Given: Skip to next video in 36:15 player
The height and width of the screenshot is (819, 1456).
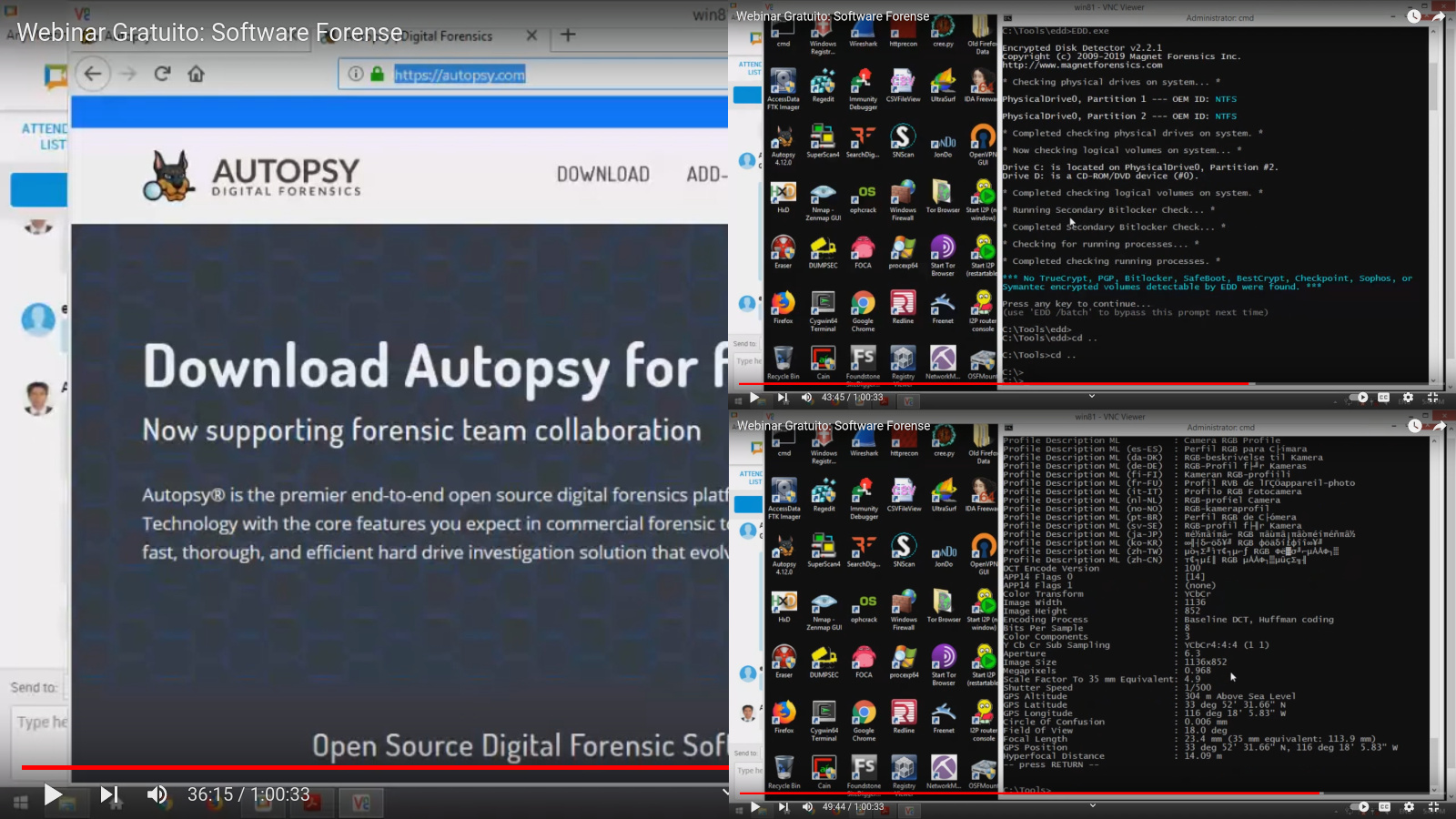Looking at the screenshot, I should 109,795.
